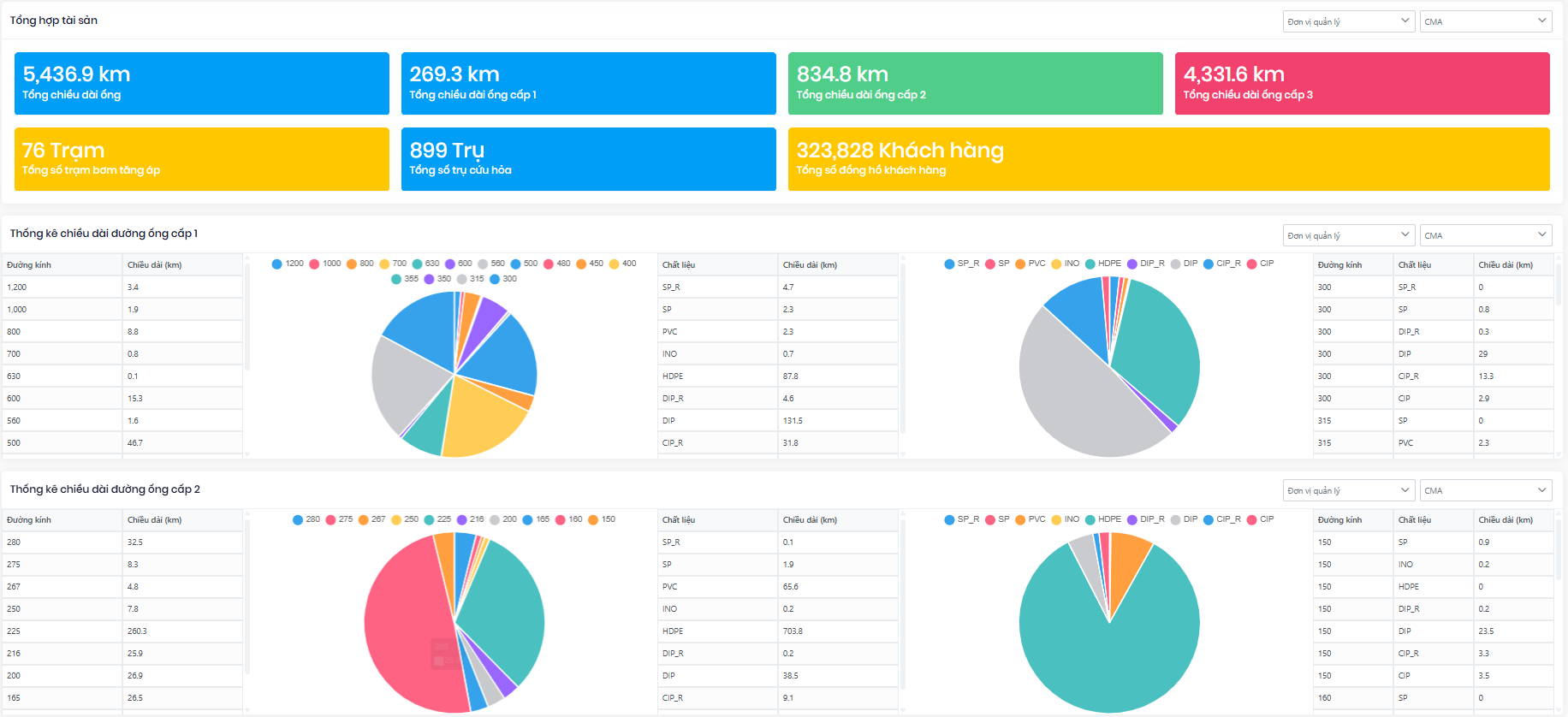Open CMA dropdown in Tổng hợp tài sản header
The height and width of the screenshot is (717, 1568).
click(x=1485, y=21)
